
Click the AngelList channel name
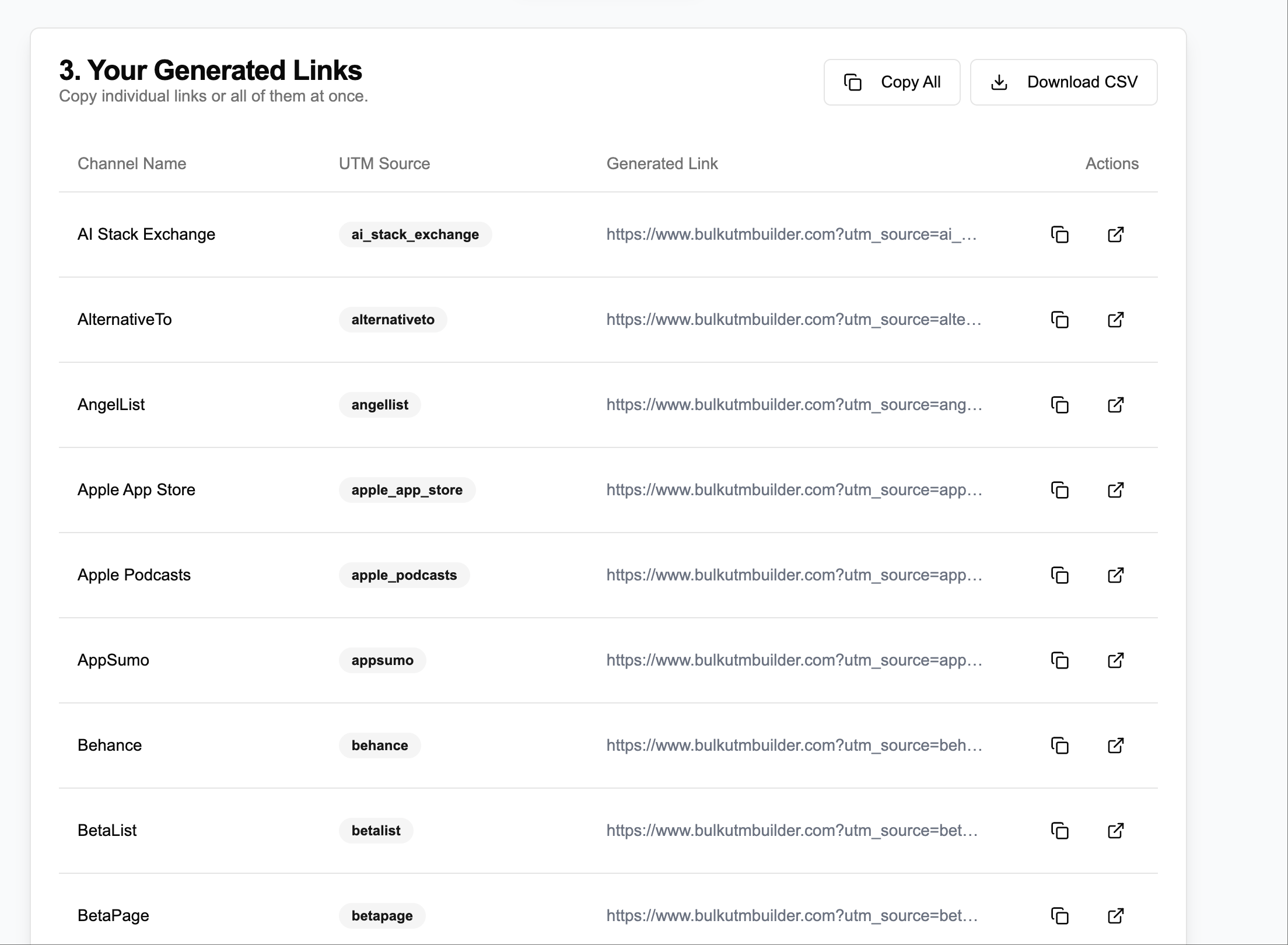coord(111,405)
